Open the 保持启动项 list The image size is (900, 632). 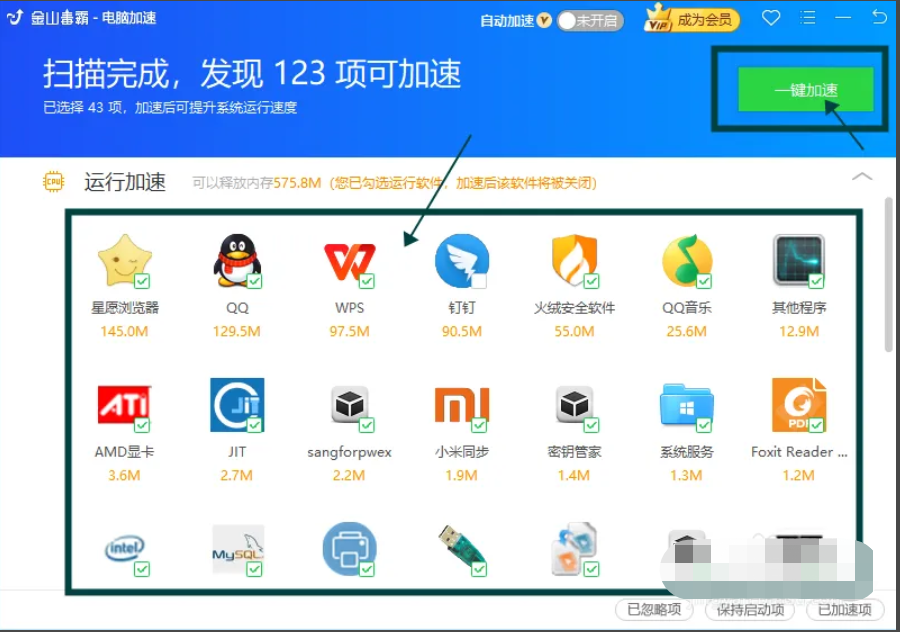750,609
